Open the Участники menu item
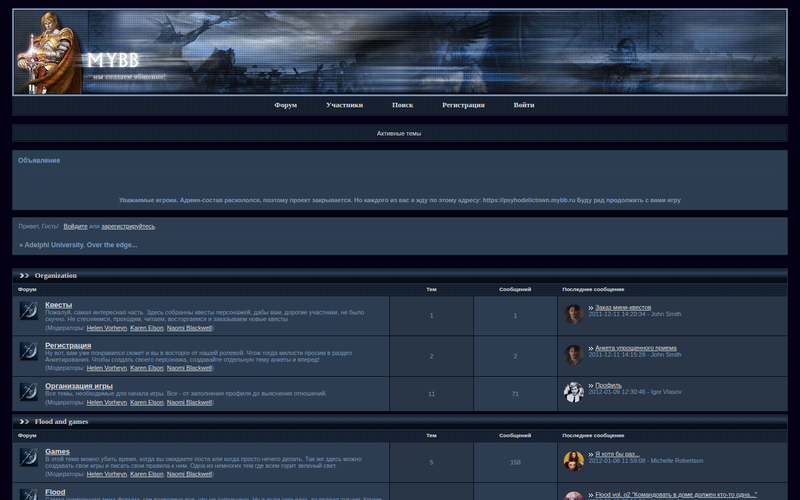Screen dimensions: 800x500 click(344, 105)
